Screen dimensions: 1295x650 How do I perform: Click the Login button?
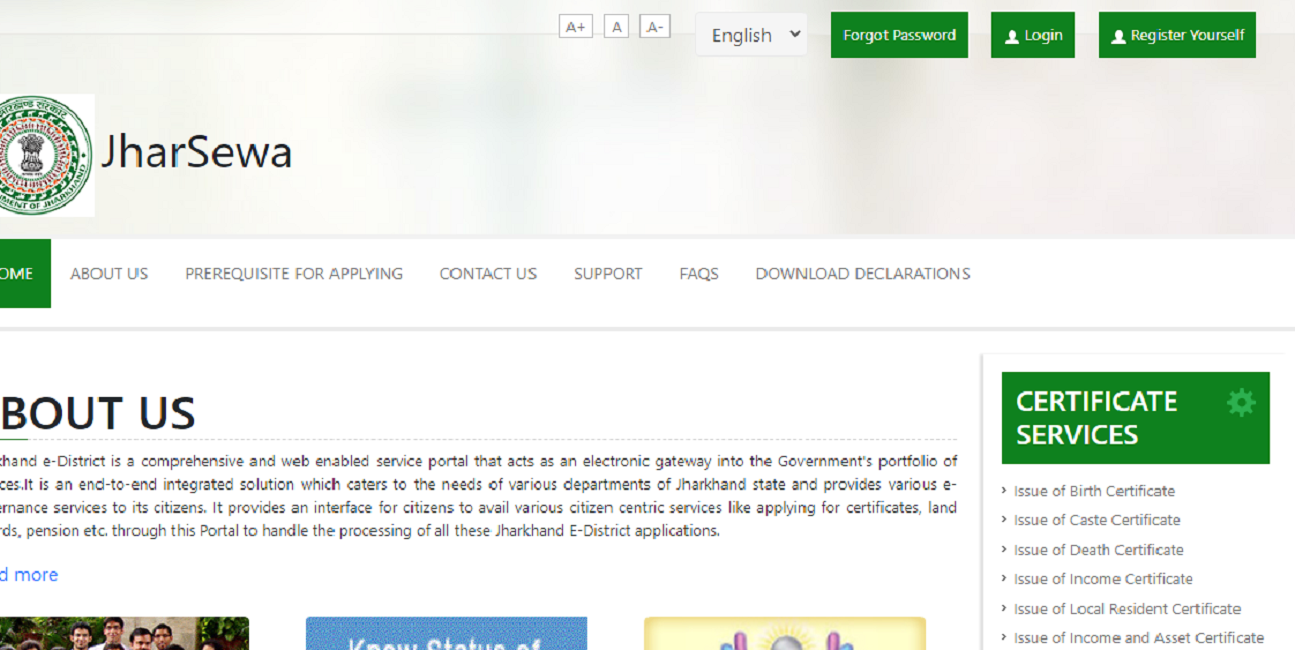1032,35
